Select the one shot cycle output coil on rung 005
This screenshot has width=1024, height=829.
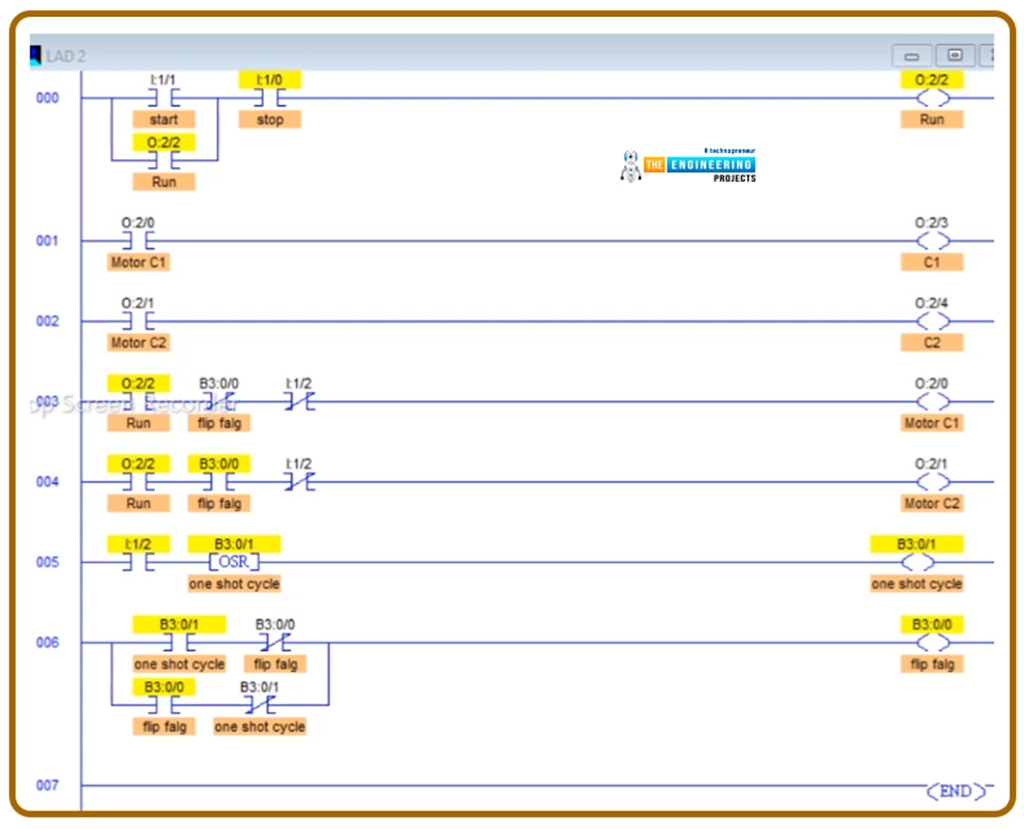916,562
